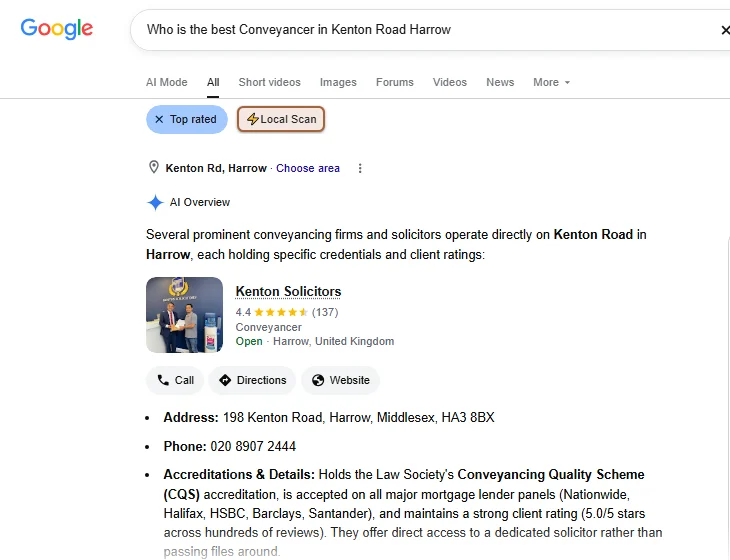Click the 4.4 star rating row

coord(287,312)
